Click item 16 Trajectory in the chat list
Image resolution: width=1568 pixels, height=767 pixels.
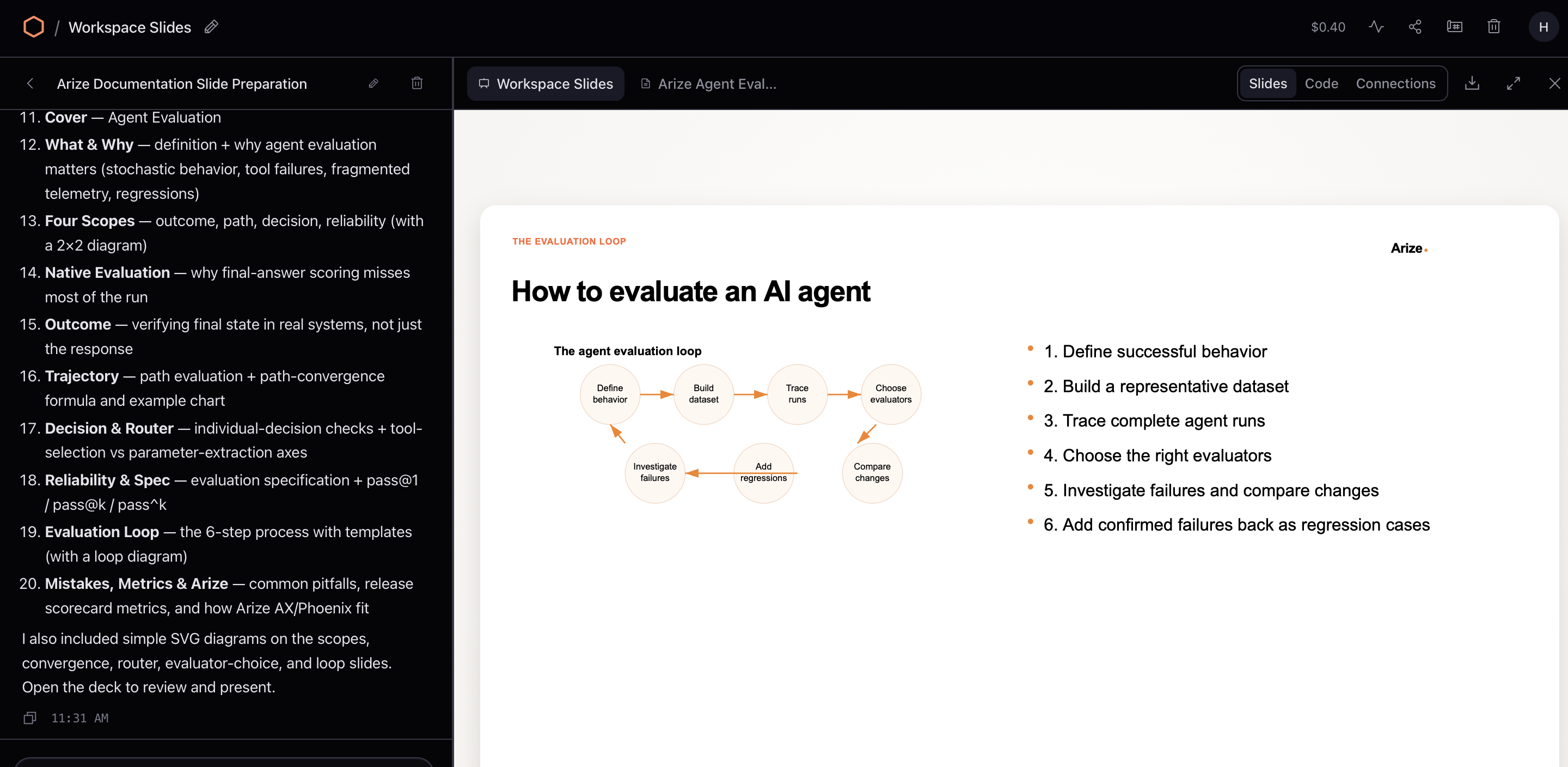tap(222, 389)
